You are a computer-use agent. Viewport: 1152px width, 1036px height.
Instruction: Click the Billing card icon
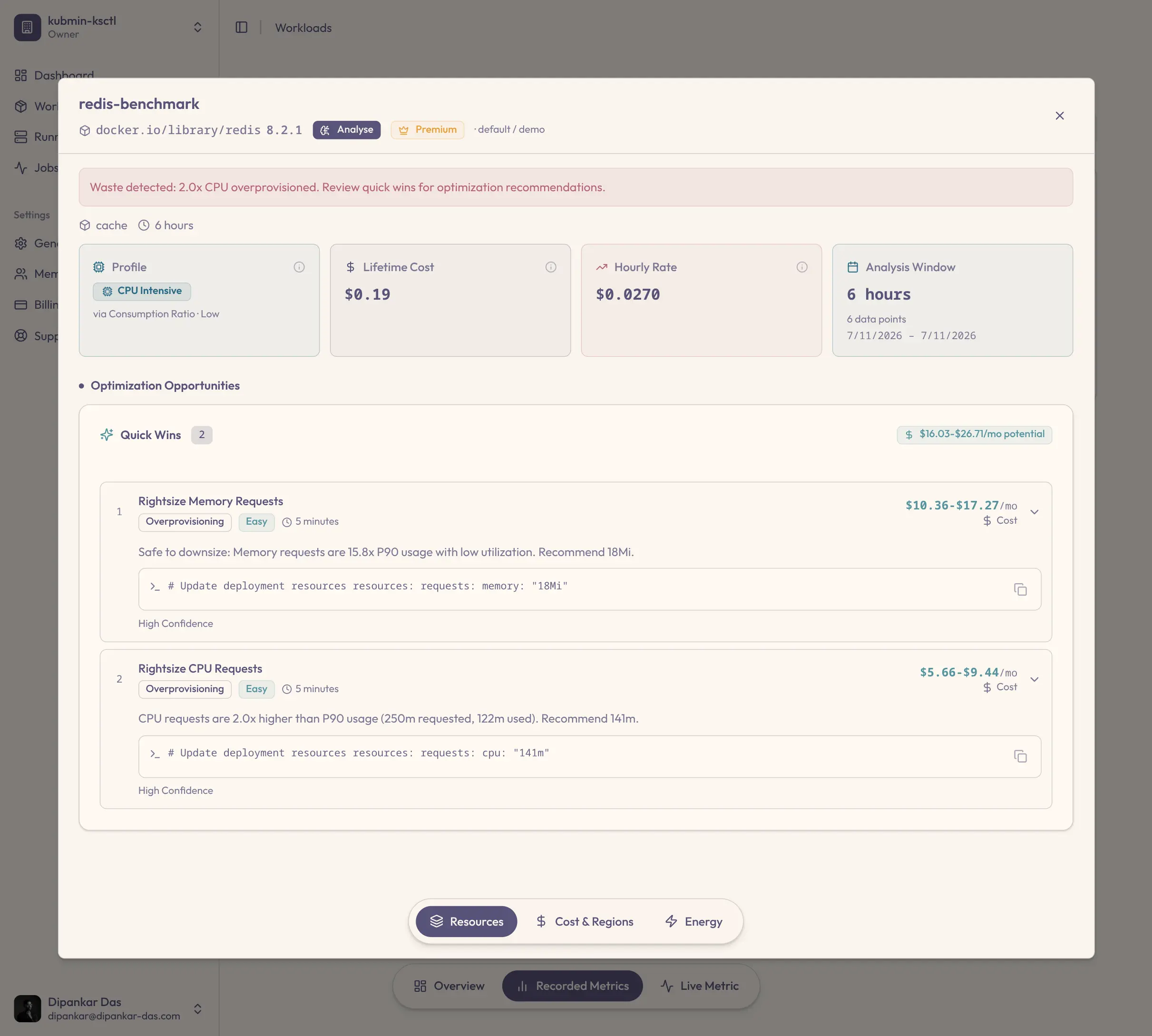[x=21, y=305]
